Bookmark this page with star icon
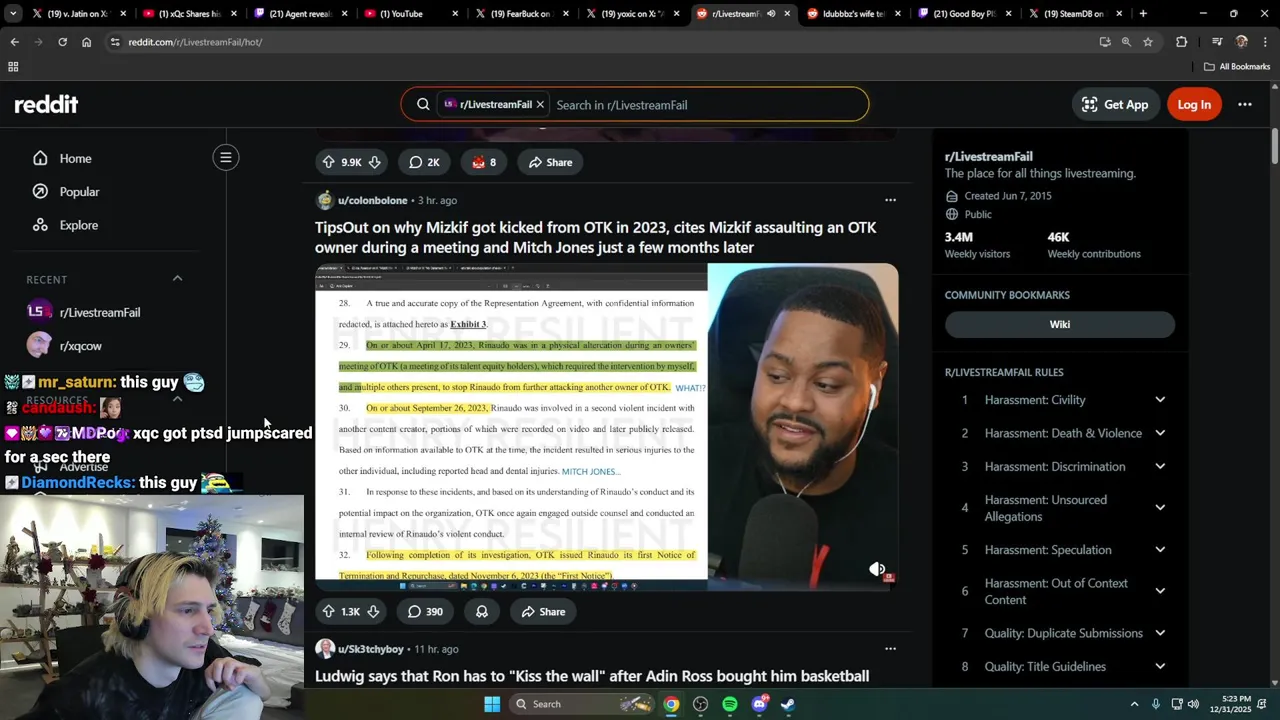Viewport: 1280px width, 720px height. (x=1148, y=42)
